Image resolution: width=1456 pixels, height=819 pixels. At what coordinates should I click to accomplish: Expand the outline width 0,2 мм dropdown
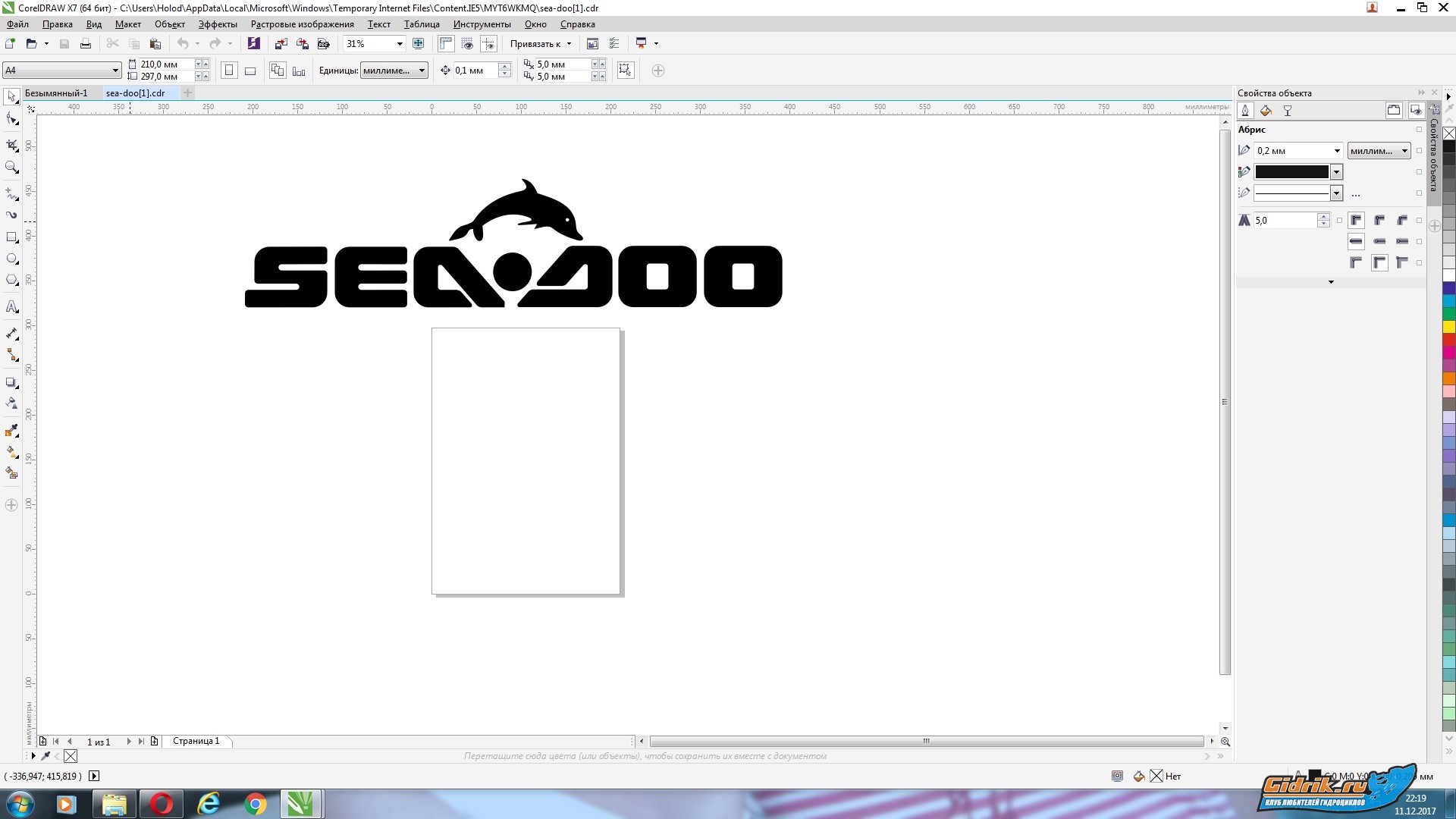[x=1336, y=151]
